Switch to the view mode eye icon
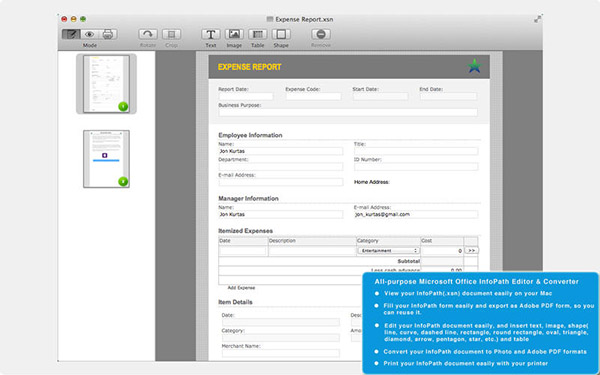 (90, 34)
